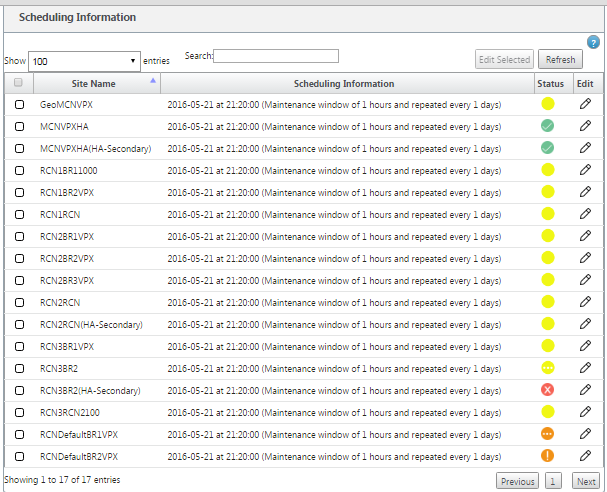The height and width of the screenshot is (492, 607).
Task: Open the Show entries dropdown set to 100
Action: click(x=84, y=61)
